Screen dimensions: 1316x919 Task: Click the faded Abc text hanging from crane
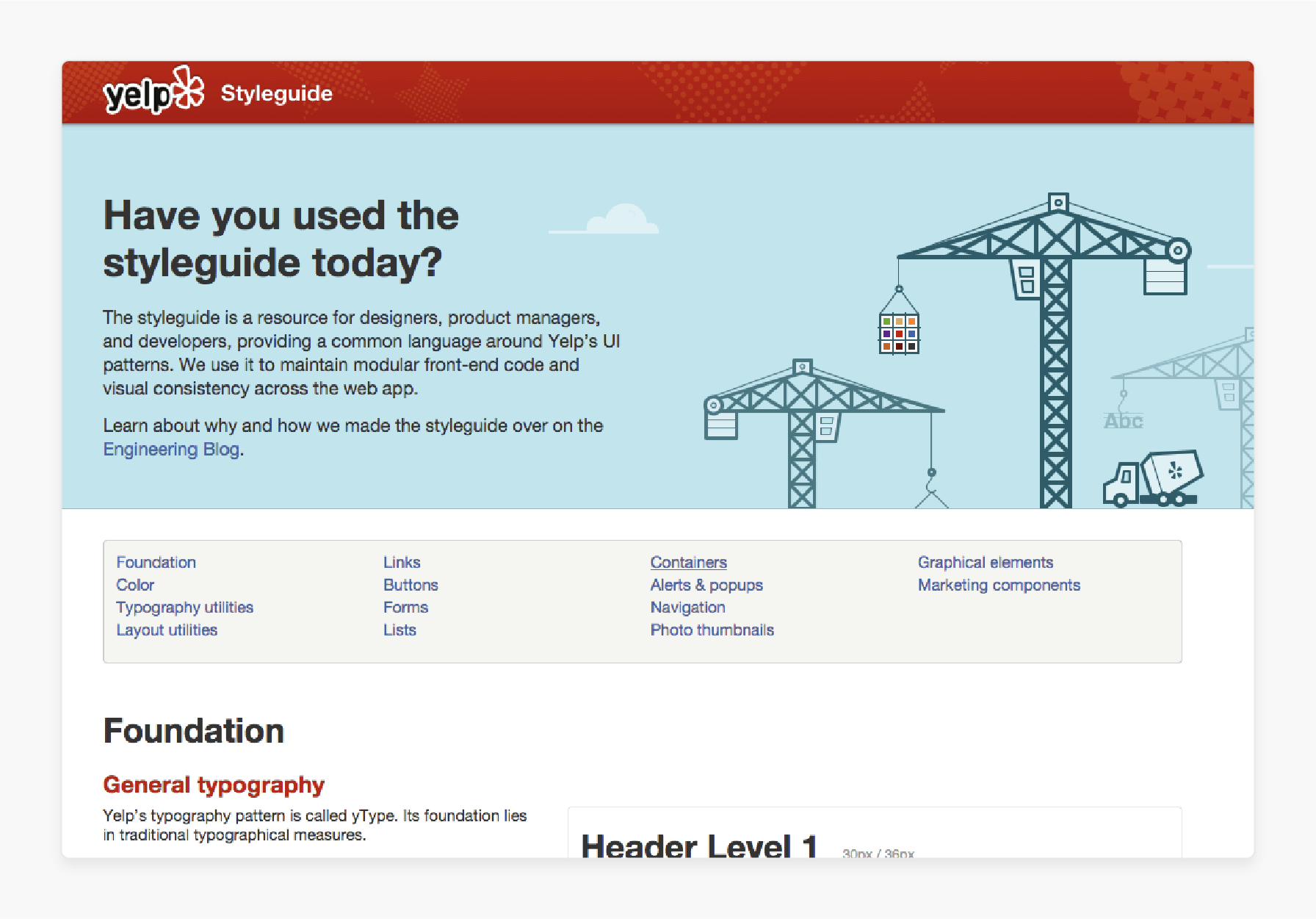click(x=1124, y=421)
